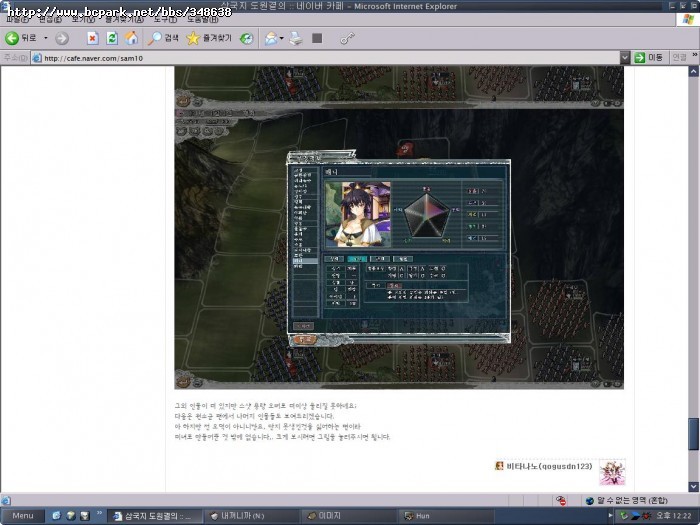Open the 보기 (View) menu
The width and height of the screenshot is (700, 525).
click(83, 19)
